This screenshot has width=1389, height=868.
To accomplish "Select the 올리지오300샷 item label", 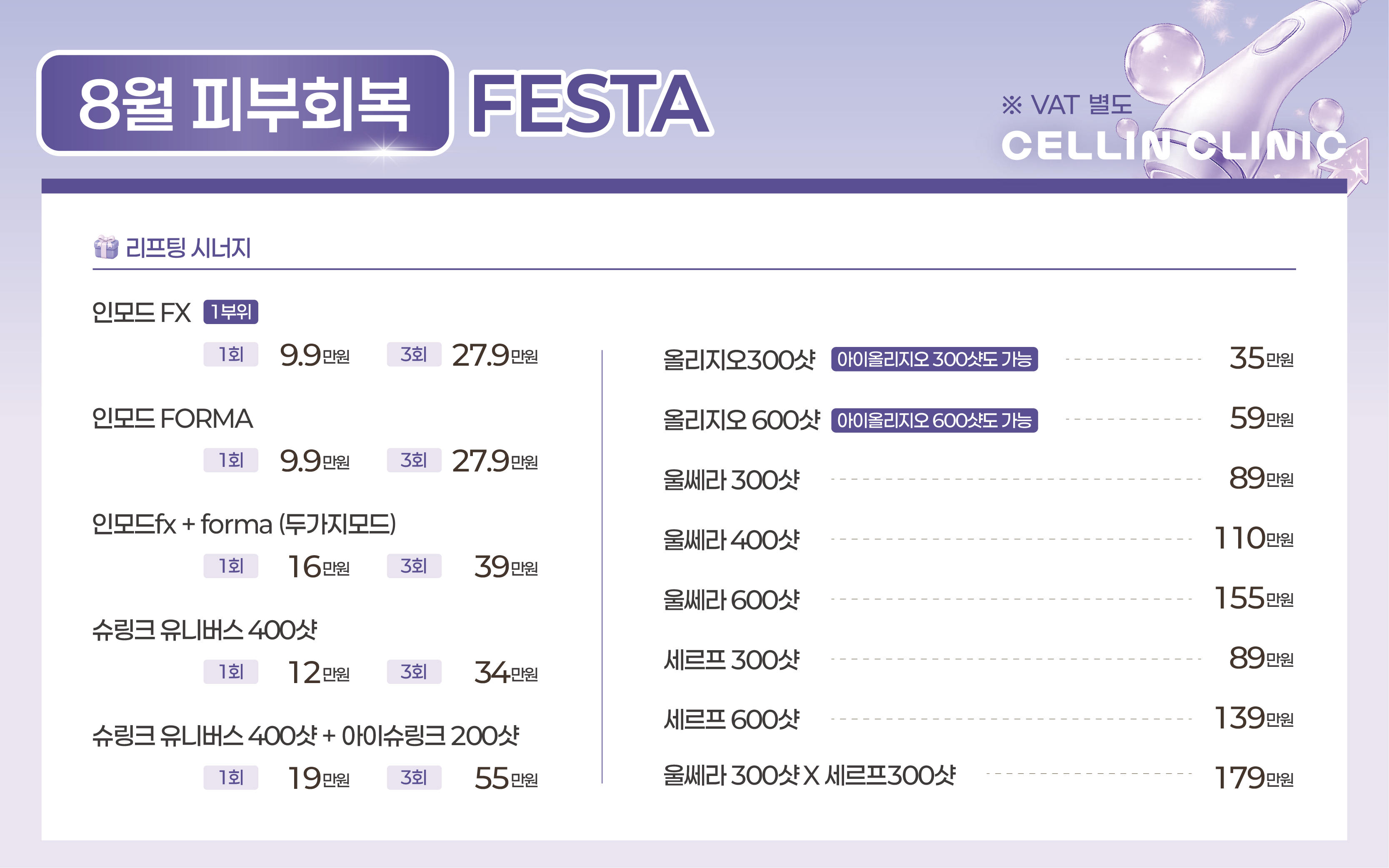I will point(739,360).
